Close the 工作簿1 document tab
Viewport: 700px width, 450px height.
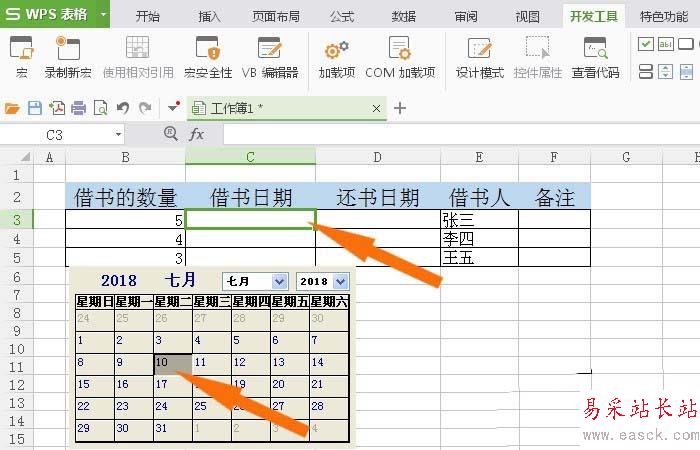[x=376, y=108]
